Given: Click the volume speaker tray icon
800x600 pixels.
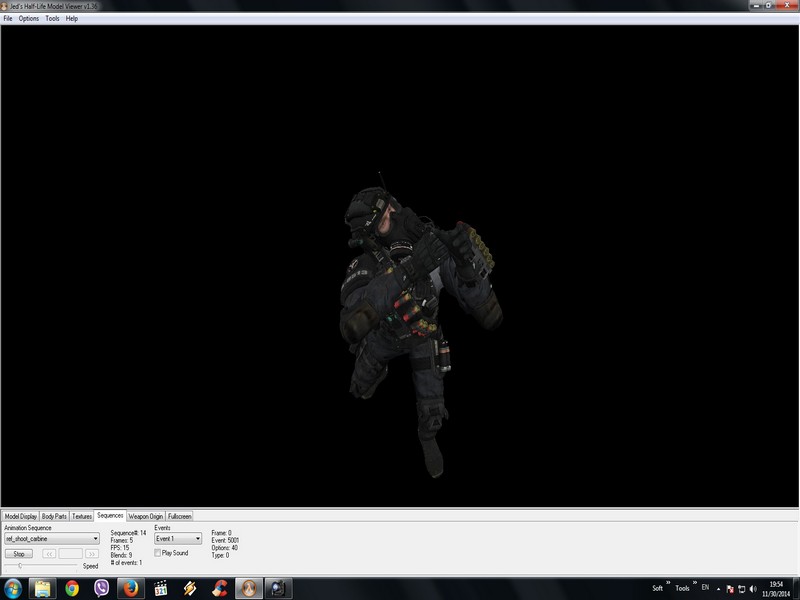Looking at the screenshot, I should [753, 589].
